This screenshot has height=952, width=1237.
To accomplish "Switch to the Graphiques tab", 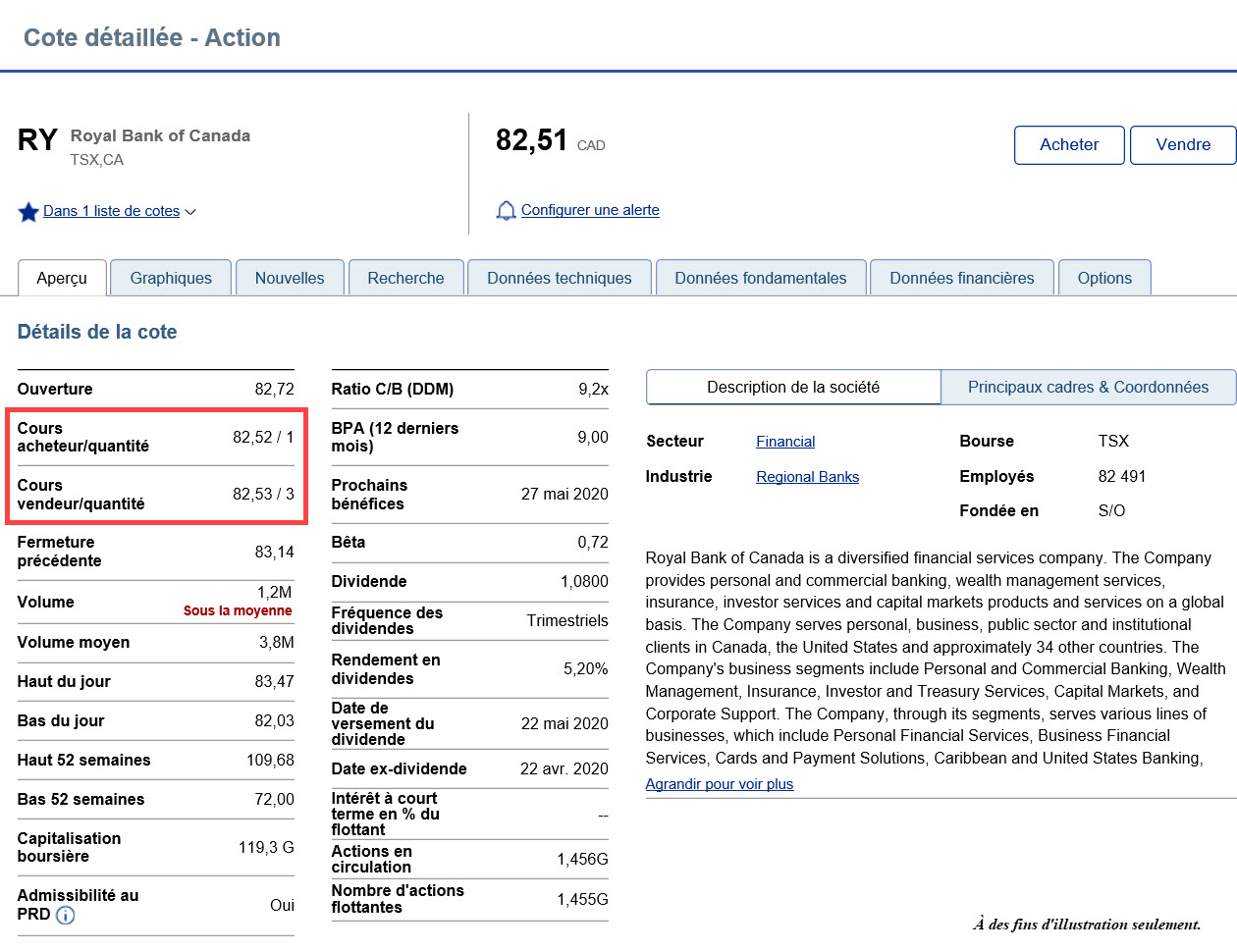I will pyautogui.click(x=171, y=278).
